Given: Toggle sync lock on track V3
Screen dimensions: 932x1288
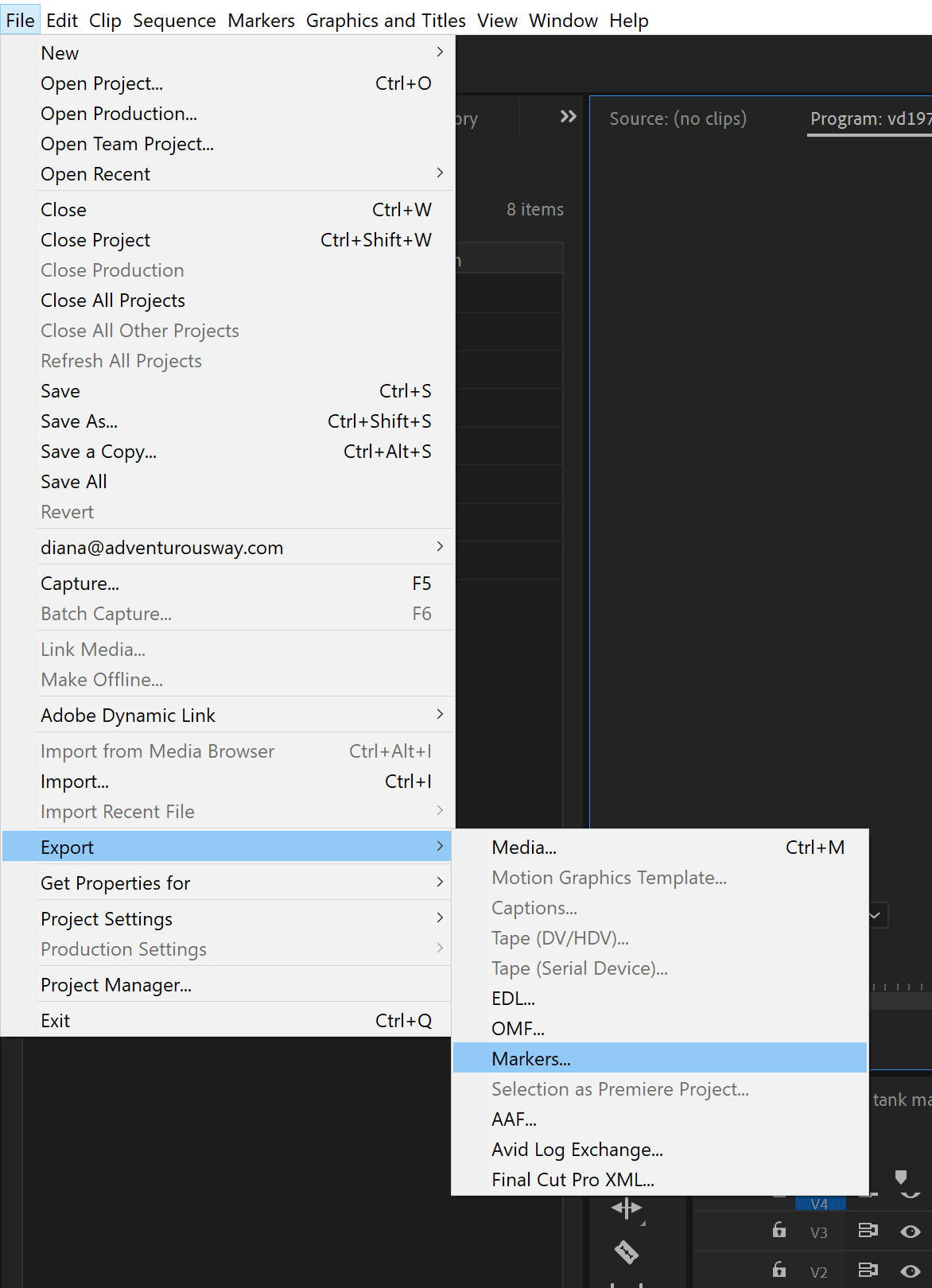Looking at the screenshot, I should (x=868, y=1231).
